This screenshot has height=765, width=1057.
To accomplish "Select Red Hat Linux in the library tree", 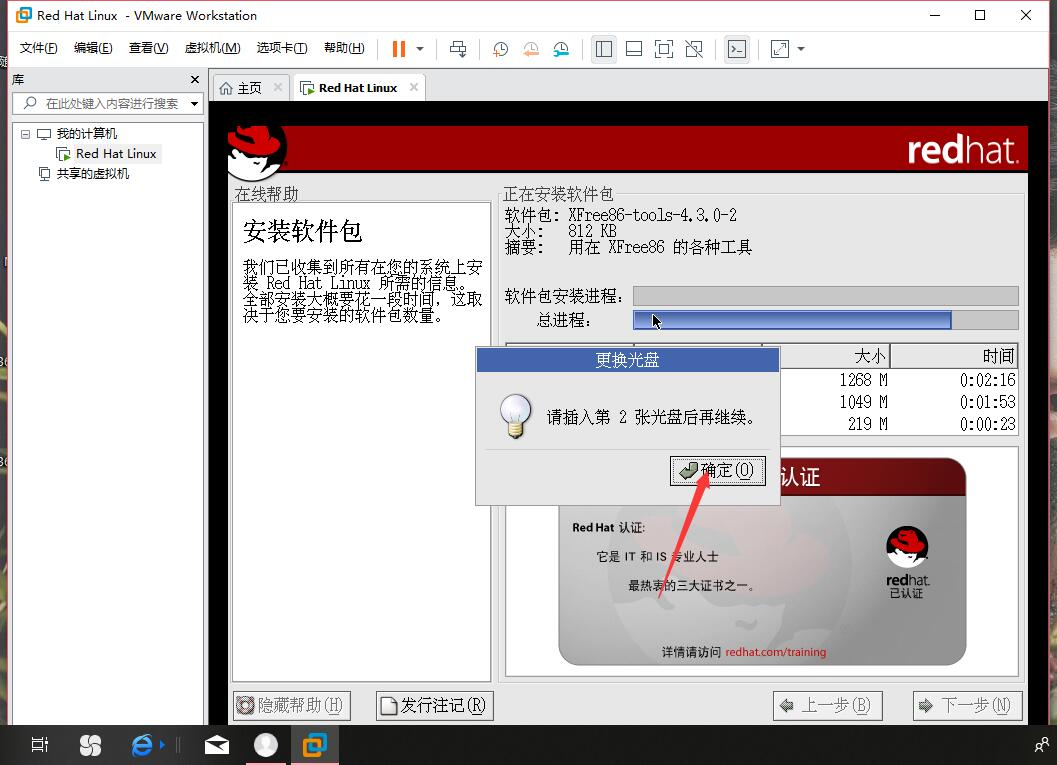I will click(116, 154).
